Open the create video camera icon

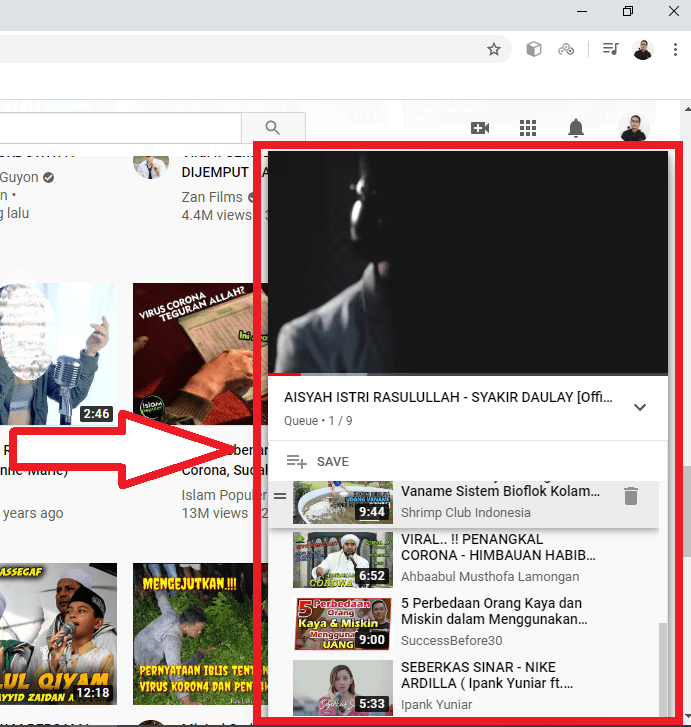click(x=480, y=128)
